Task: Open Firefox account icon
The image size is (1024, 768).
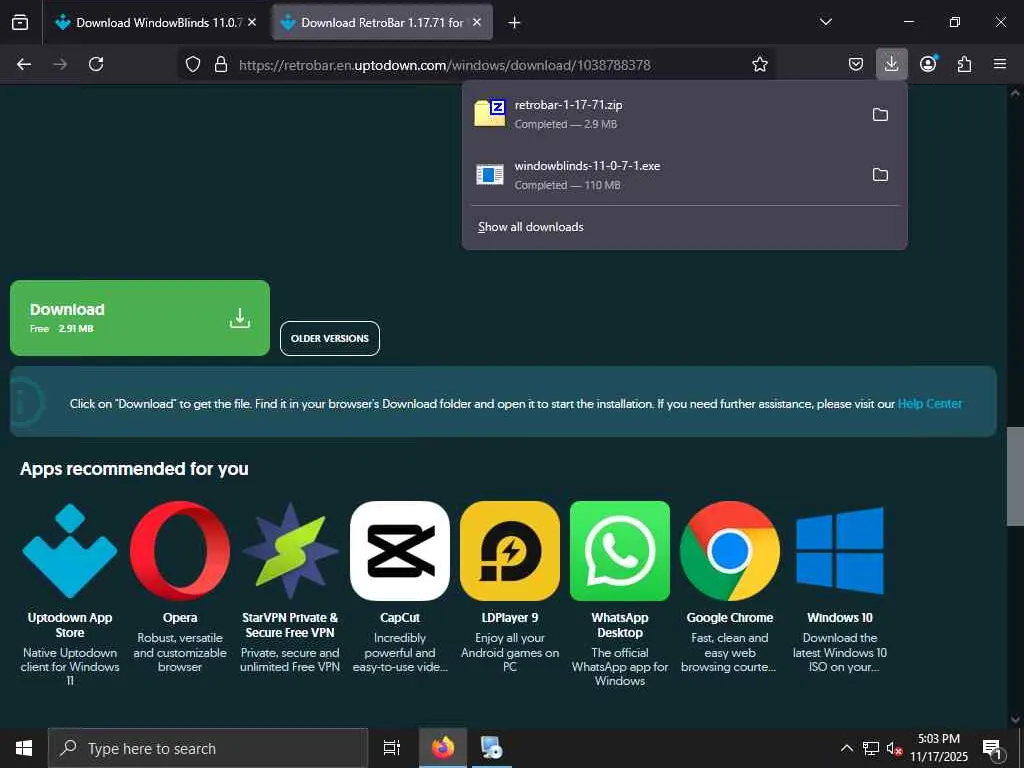Action: click(928, 64)
